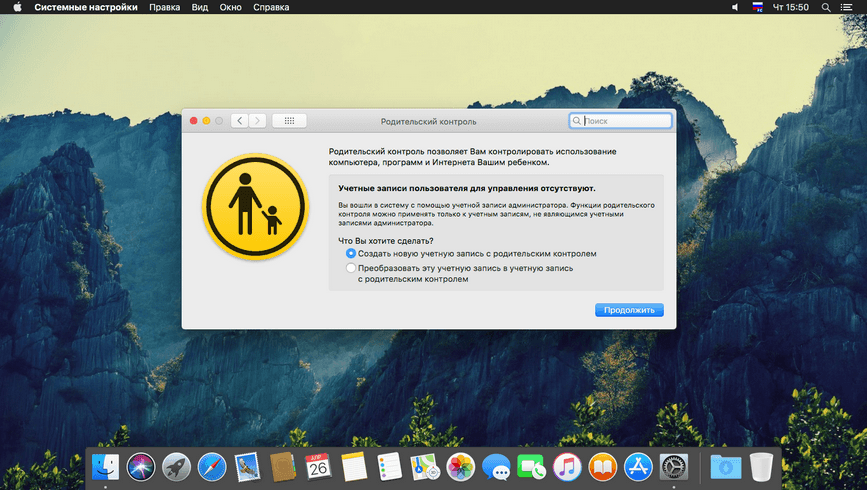The image size is (867, 490).
Task: Open FaceTime from the Dock
Action: (x=531, y=467)
